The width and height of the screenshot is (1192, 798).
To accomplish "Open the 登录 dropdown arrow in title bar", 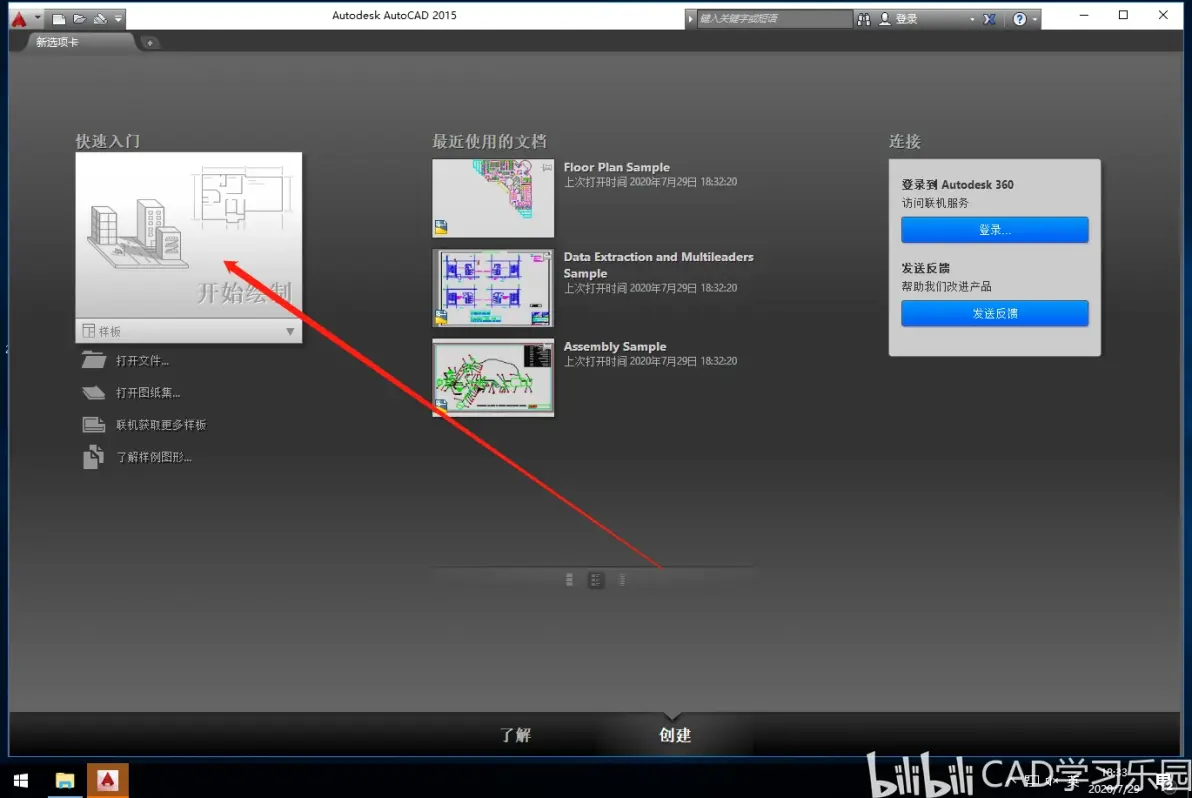I will point(972,19).
